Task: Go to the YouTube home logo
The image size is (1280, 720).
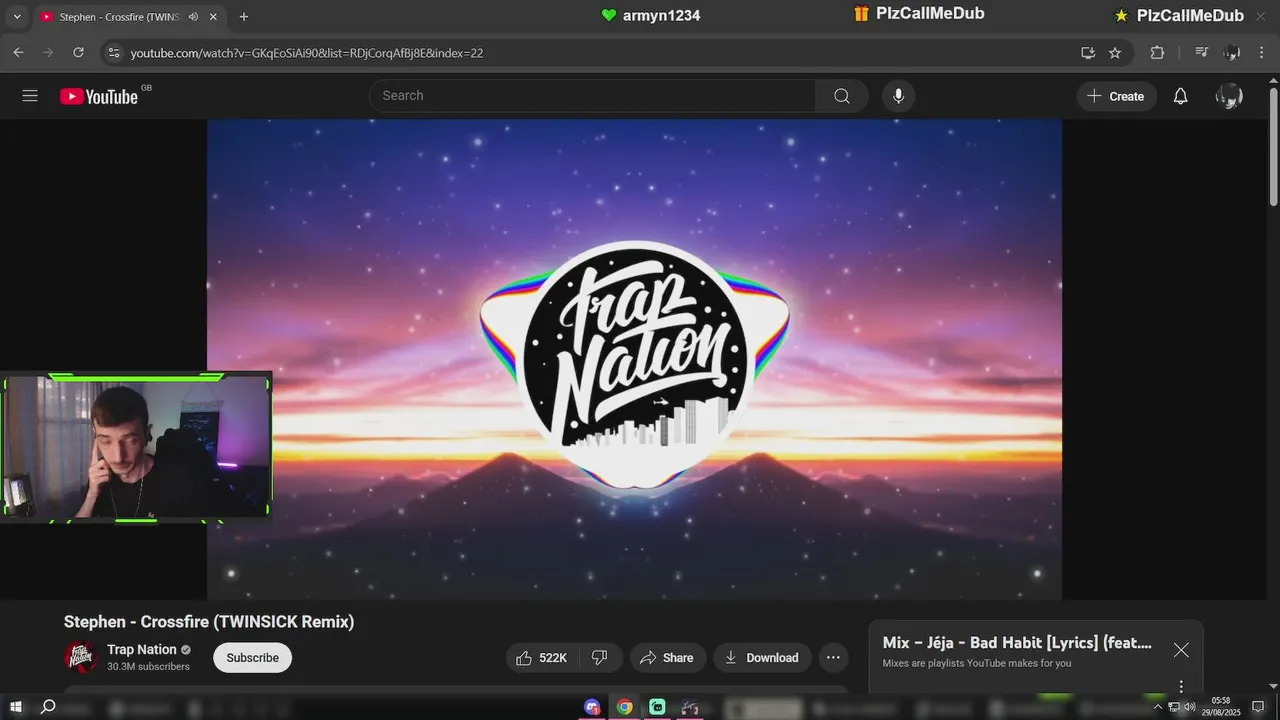Action: point(99,96)
